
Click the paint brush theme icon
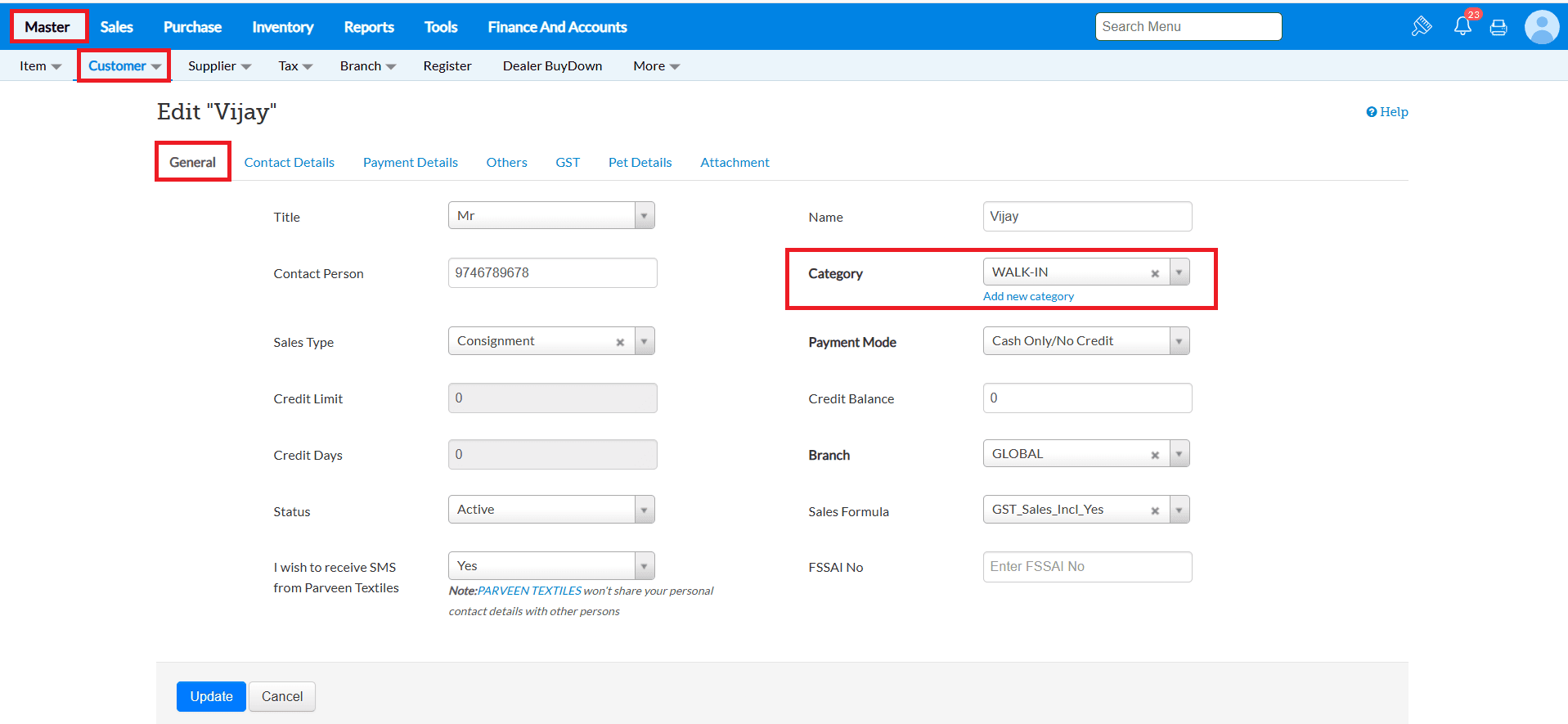[x=1422, y=26]
